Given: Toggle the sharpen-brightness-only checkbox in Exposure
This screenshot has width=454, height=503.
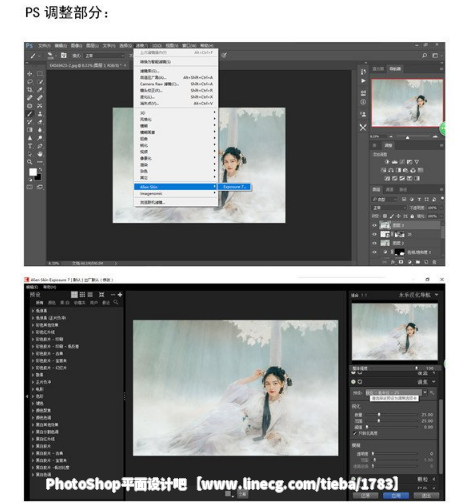Looking at the screenshot, I should (x=355, y=433).
